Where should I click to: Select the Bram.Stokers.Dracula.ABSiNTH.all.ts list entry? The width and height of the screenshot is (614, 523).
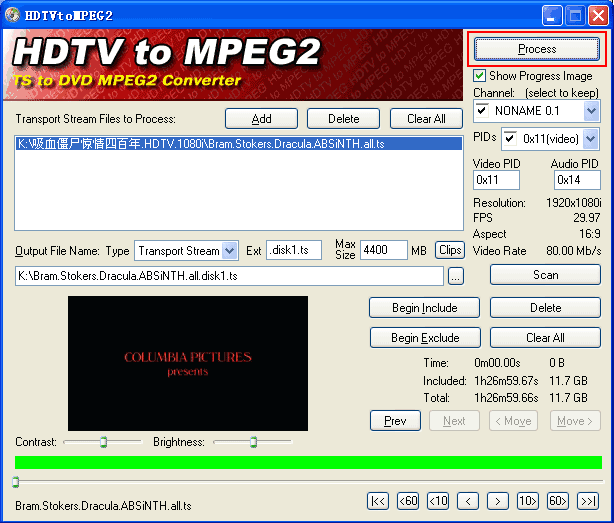238,144
